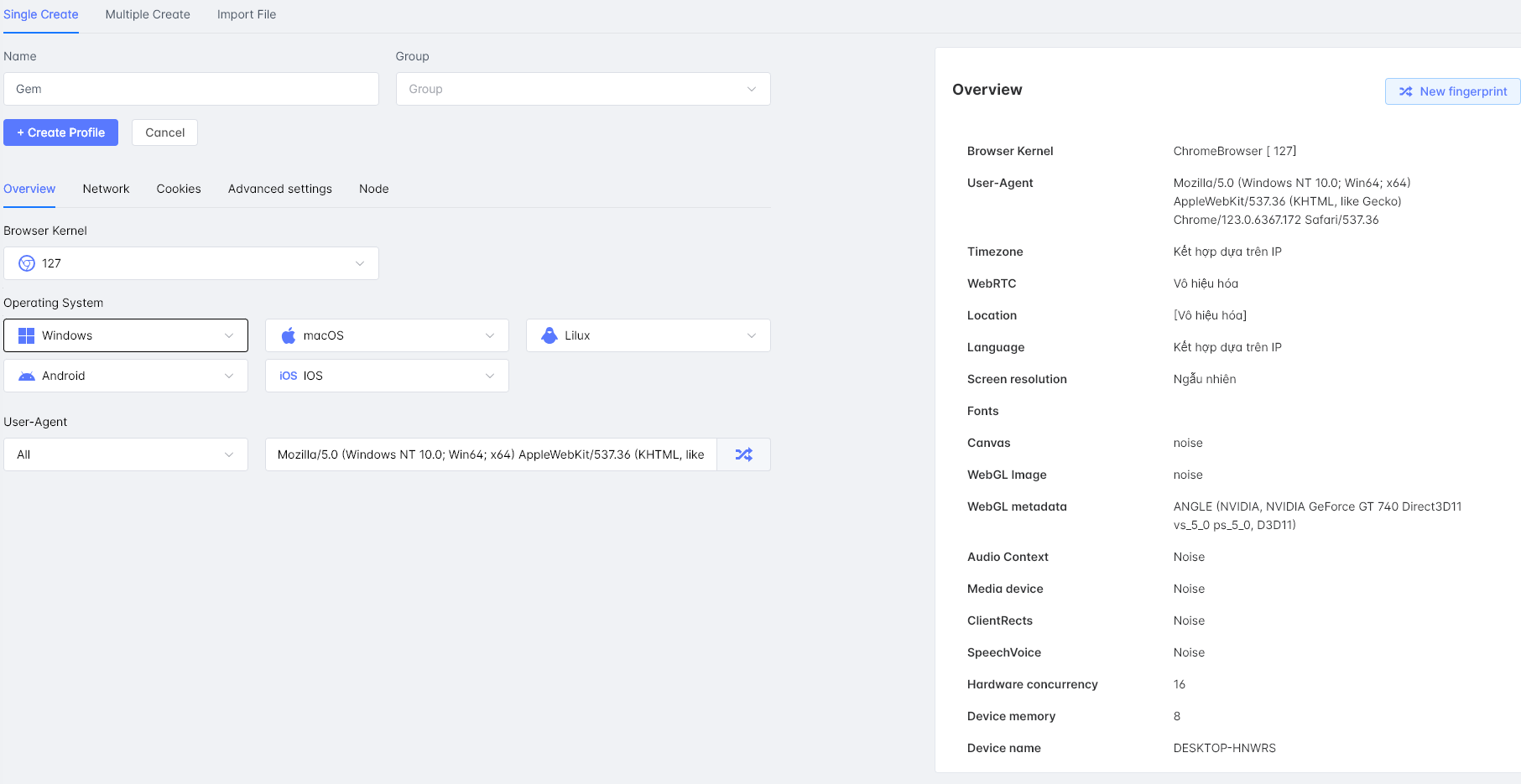This screenshot has width=1521, height=784.
Task: Click the Name input field
Action: [x=191, y=89]
